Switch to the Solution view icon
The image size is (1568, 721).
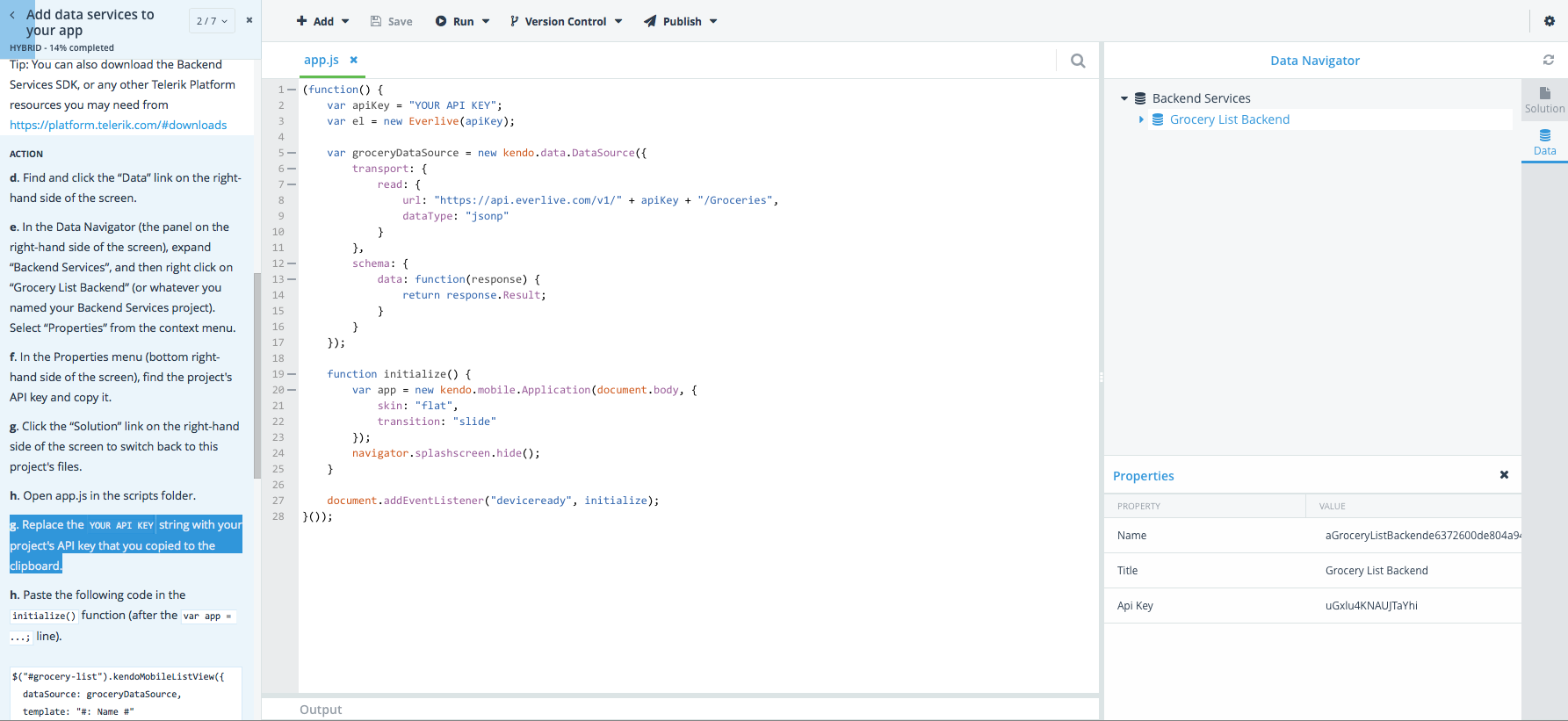pyautogui.click(x=1544, y=99)
